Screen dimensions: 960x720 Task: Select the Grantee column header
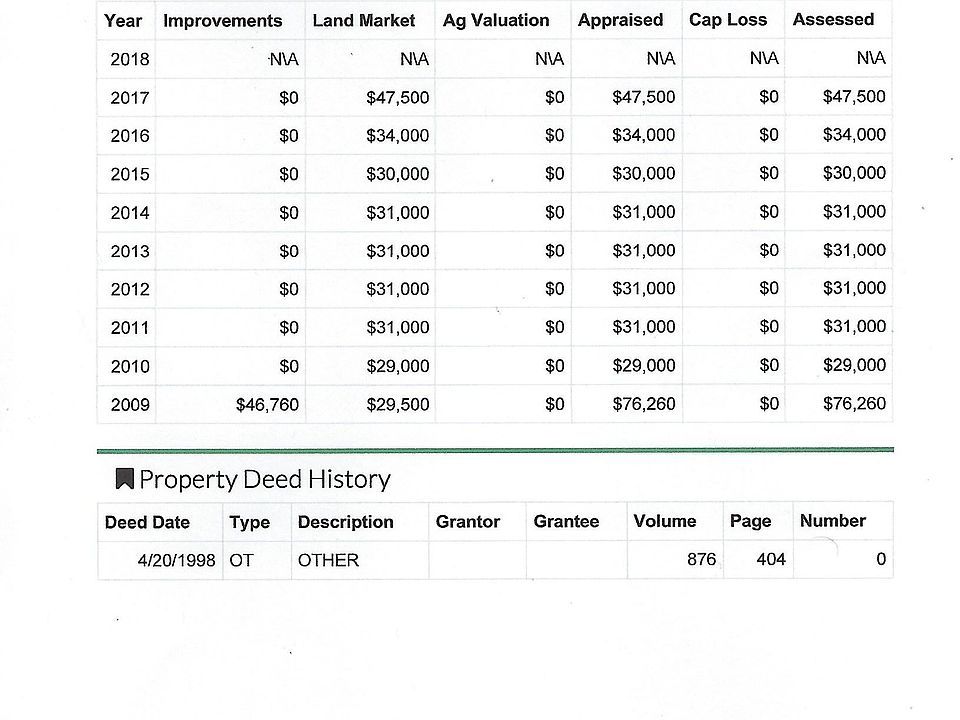pos(566,522)
